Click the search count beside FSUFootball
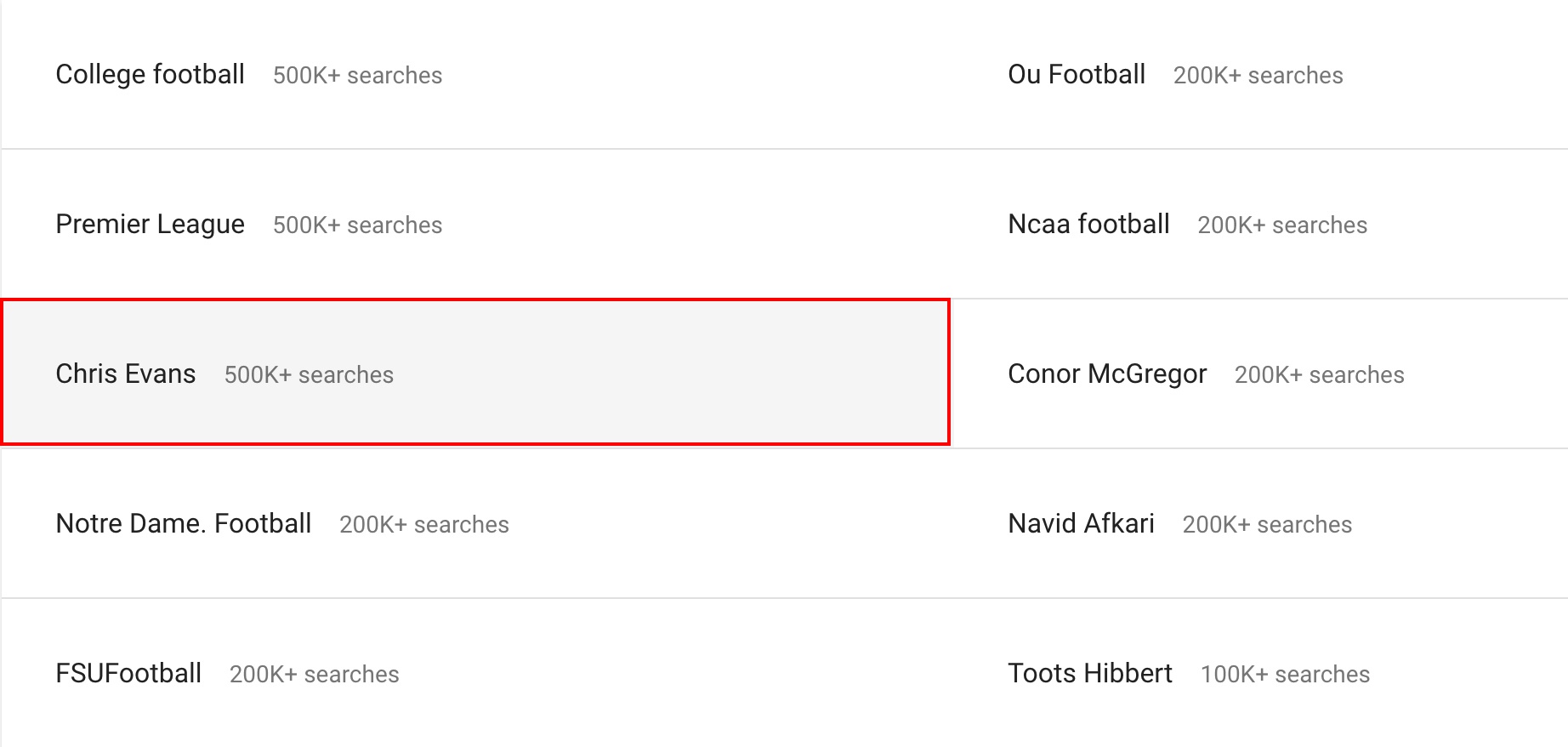1568x747 pixels. coord(314,675)
